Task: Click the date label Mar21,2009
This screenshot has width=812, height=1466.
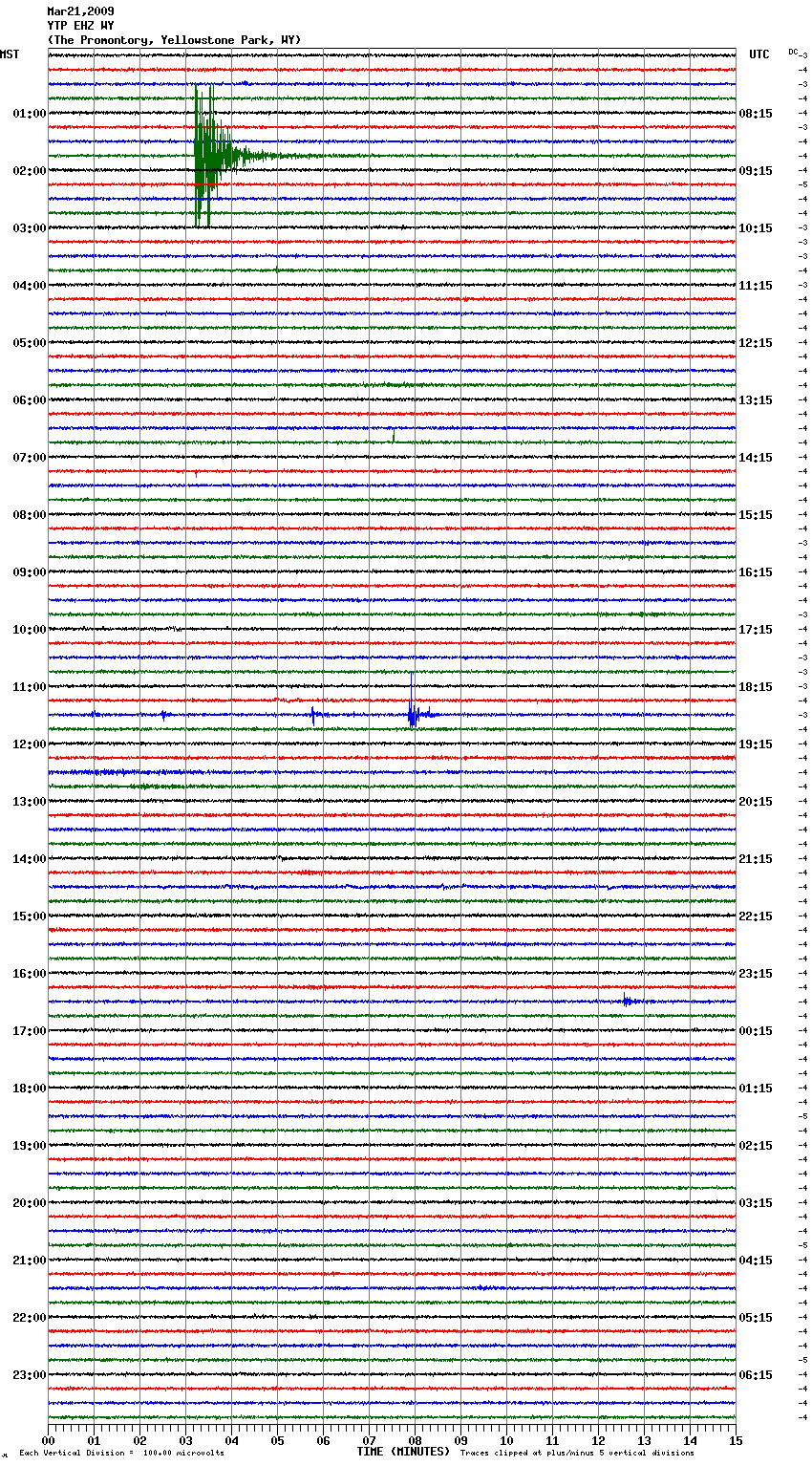Action: [80, 11]
